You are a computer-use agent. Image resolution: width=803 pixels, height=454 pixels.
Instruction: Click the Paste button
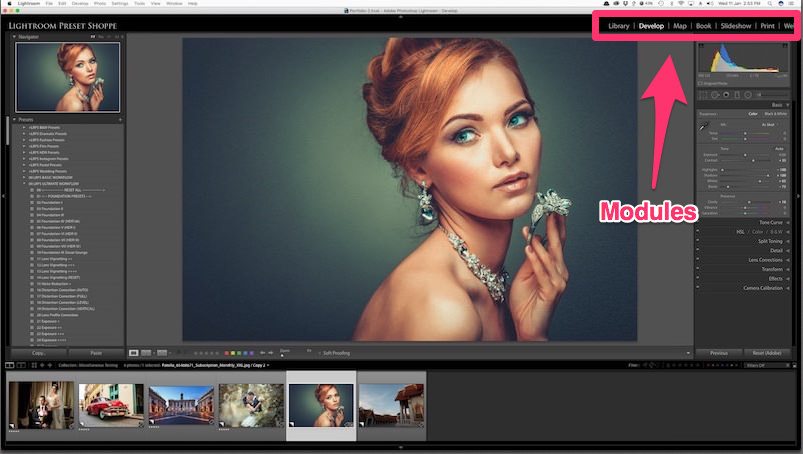coord(96,353)
